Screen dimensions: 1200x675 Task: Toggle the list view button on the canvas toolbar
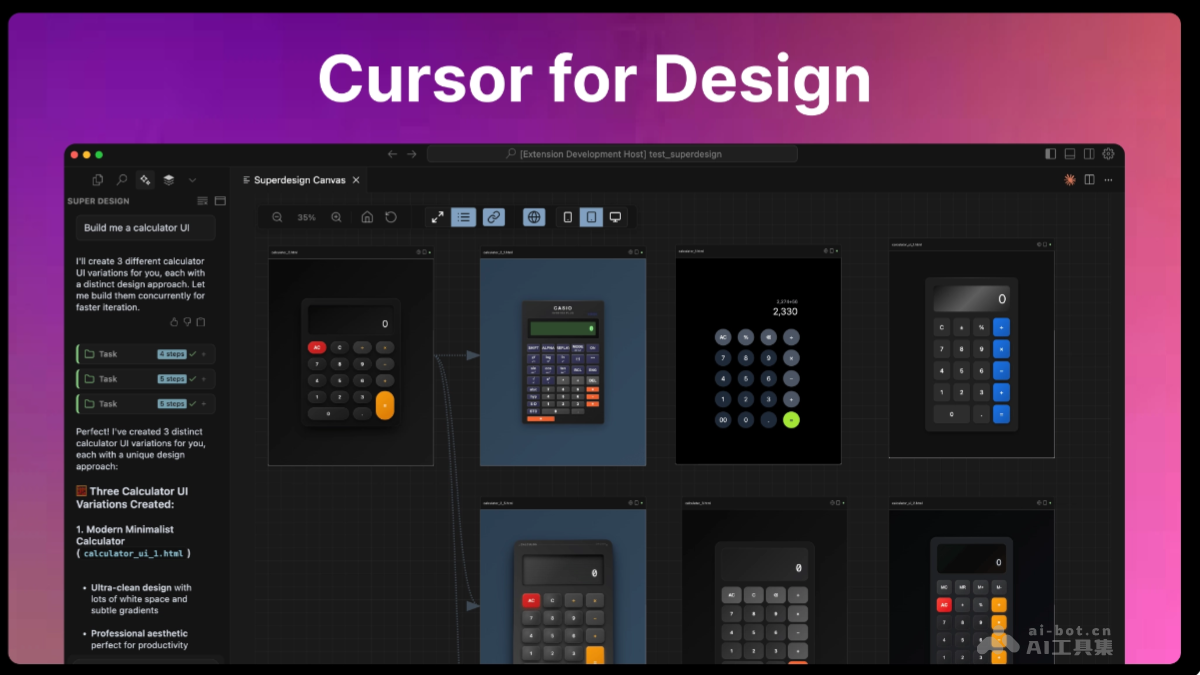pos(463,217)
